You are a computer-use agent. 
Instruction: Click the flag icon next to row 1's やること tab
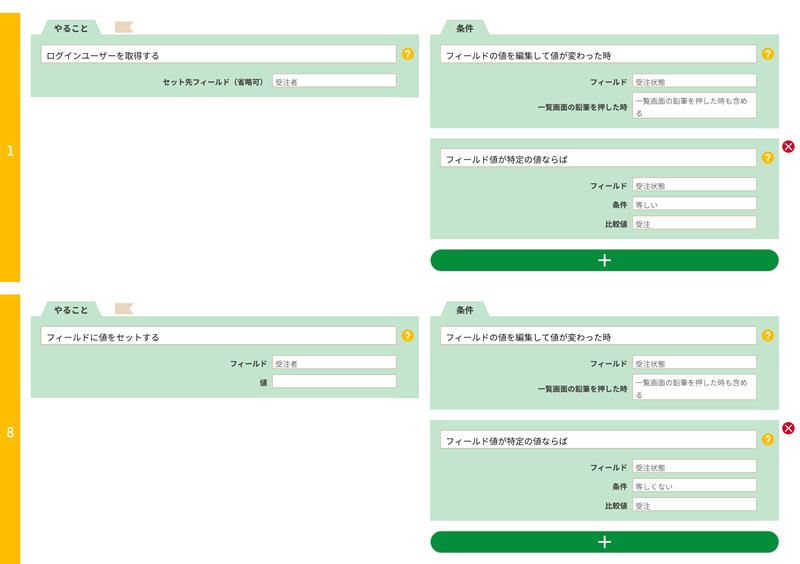pyautogui.click(x=124, y=27)
